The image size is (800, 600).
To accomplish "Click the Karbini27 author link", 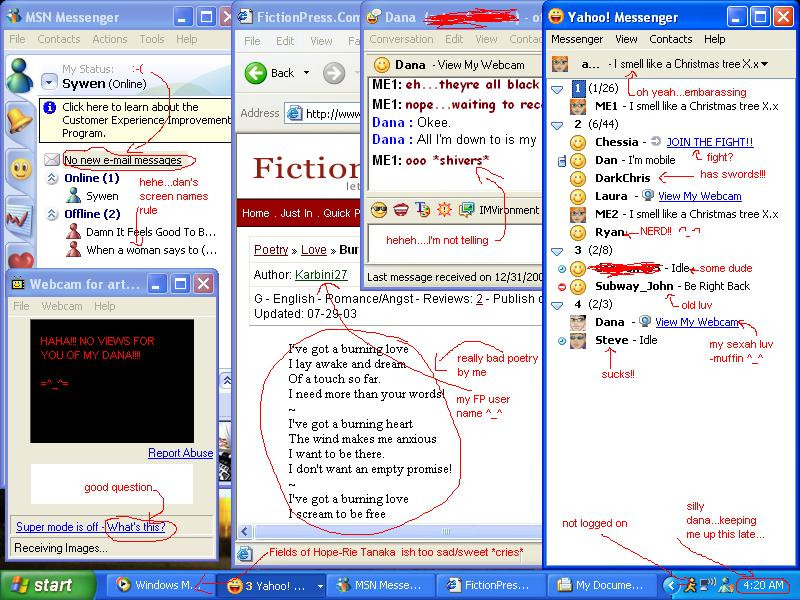I will pos(321,275).
